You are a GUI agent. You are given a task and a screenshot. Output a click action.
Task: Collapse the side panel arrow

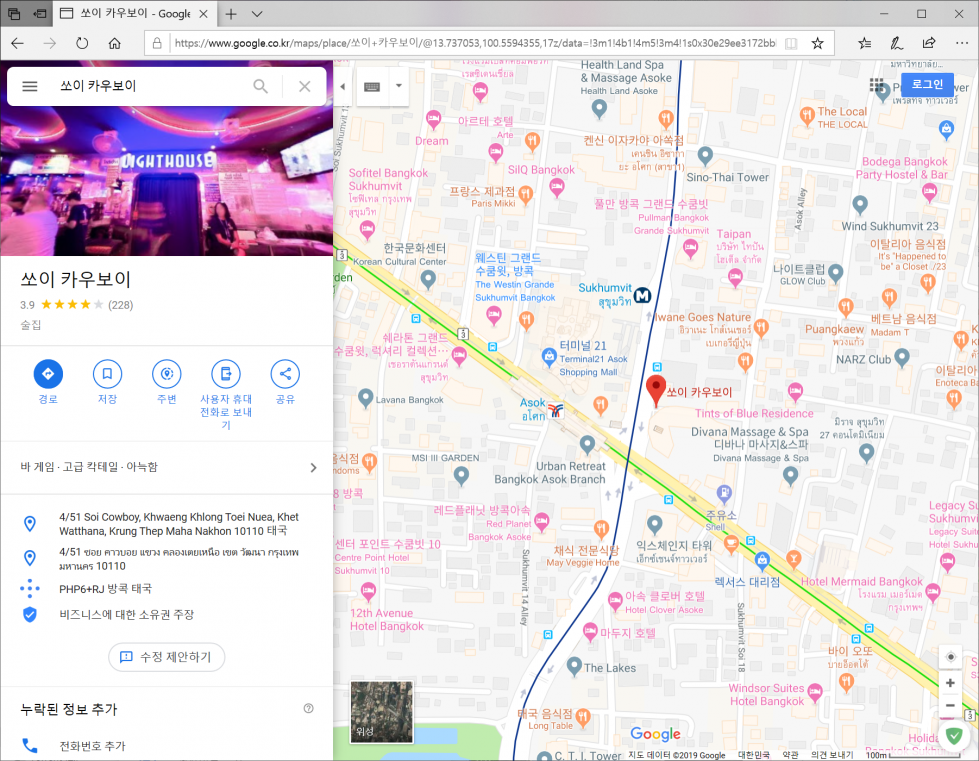coord(342,86)
